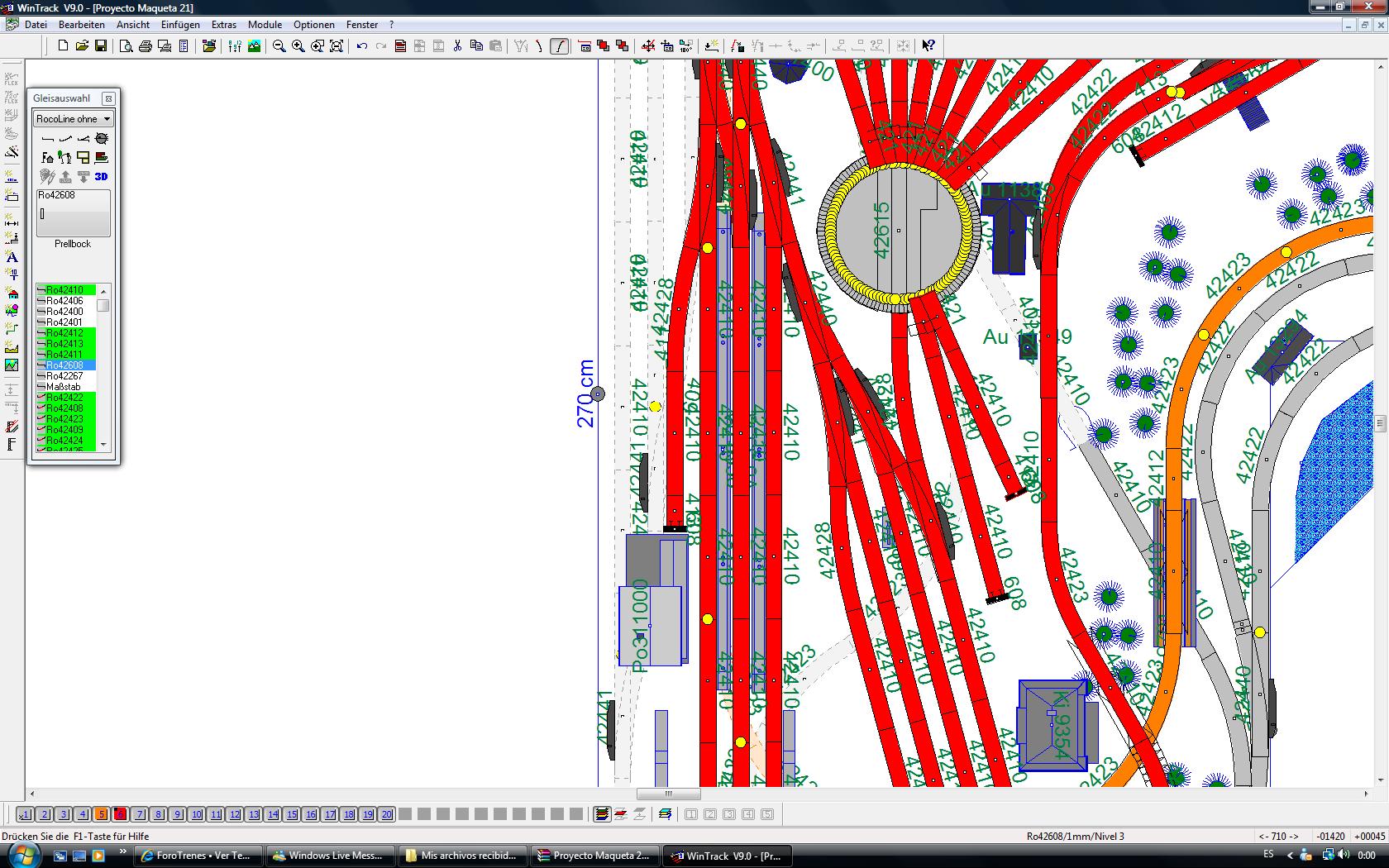
Task: Undo the last action
Action: point(361,46)
